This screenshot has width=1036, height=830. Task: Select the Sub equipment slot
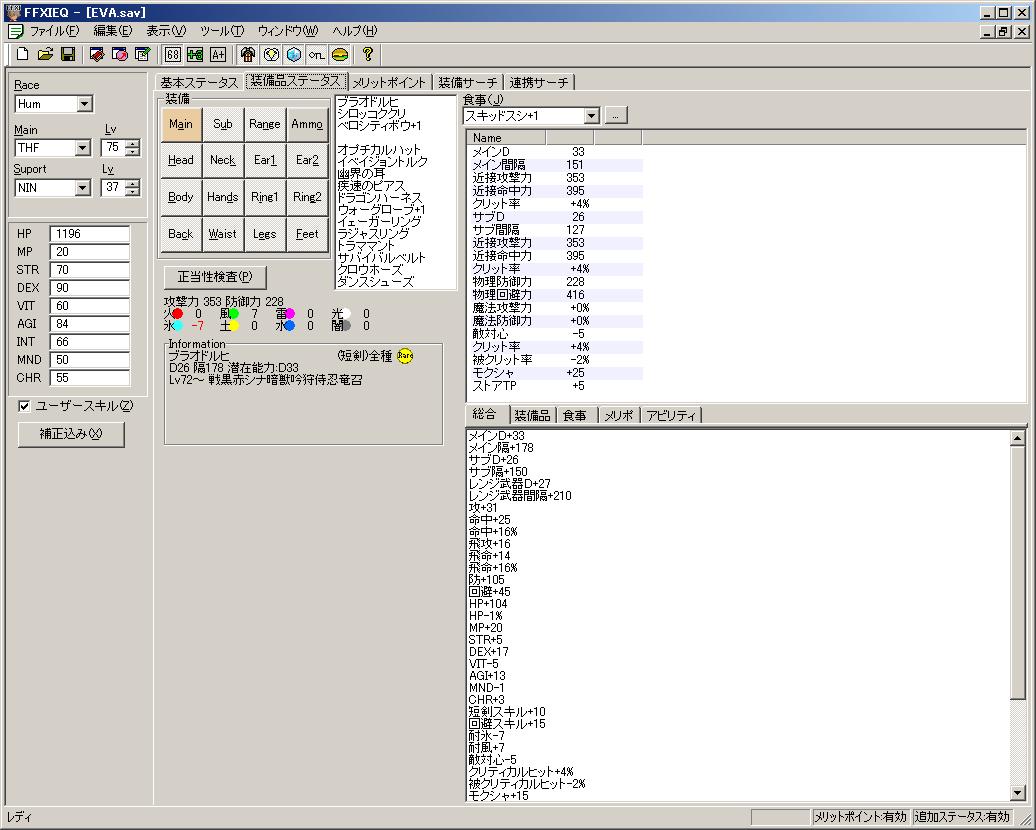(223, 124)
